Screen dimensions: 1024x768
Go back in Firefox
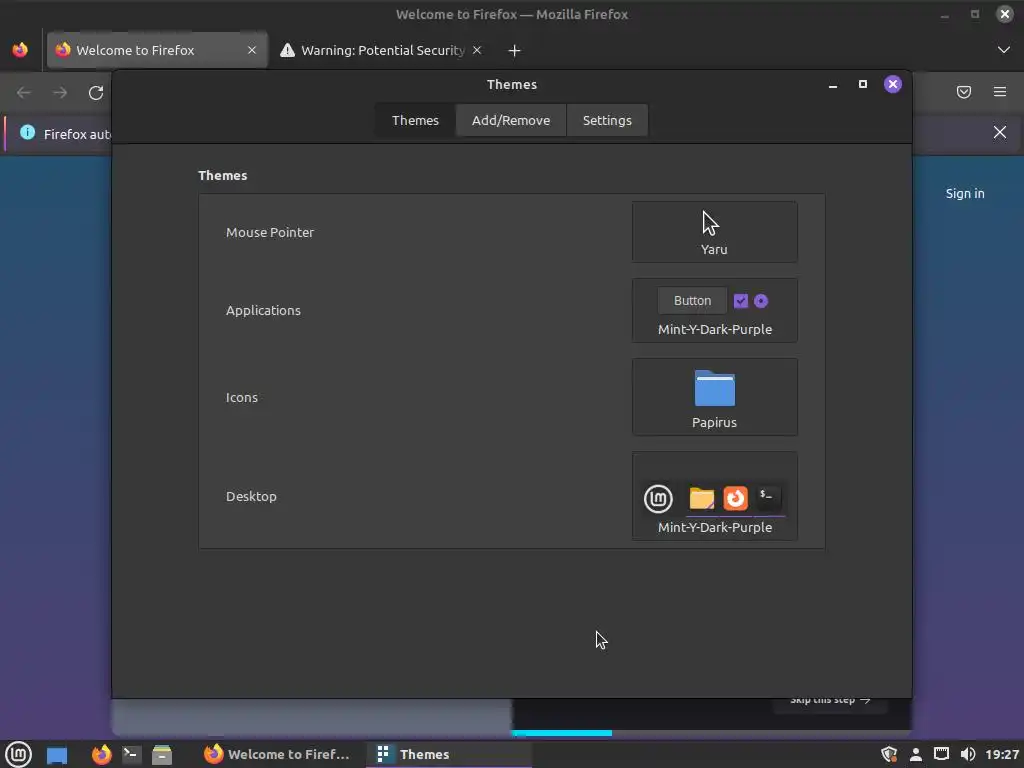[x=24, y=93]
